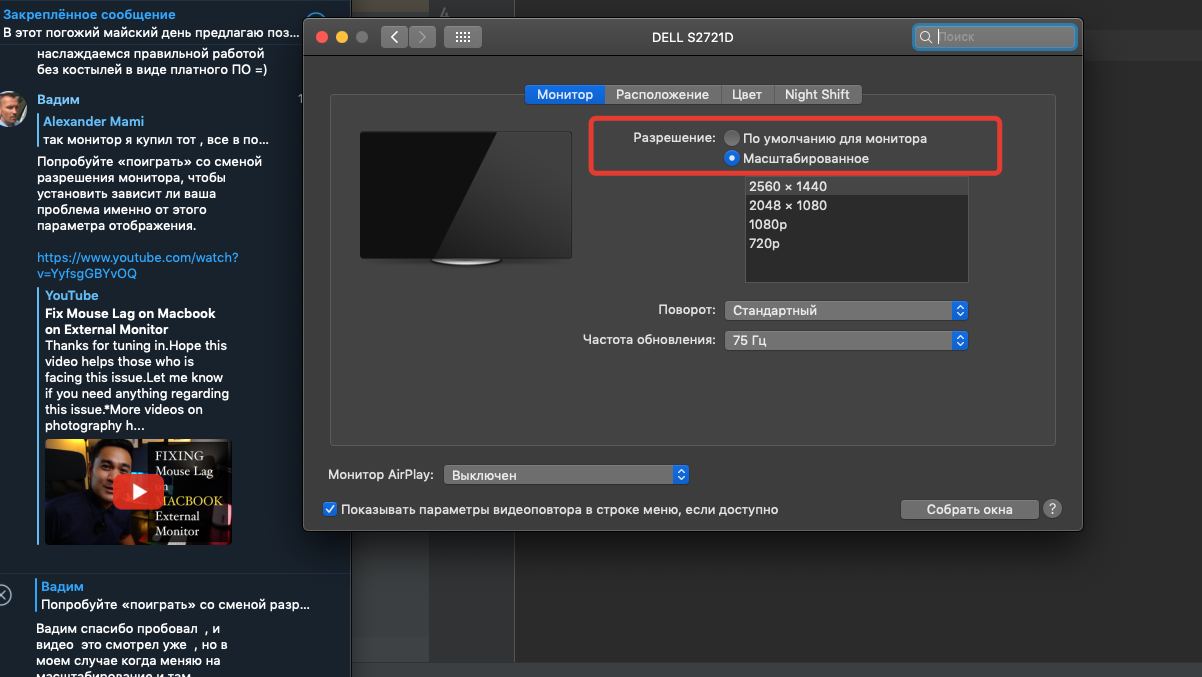Switch to the Расположение tab

coord(662,94)
